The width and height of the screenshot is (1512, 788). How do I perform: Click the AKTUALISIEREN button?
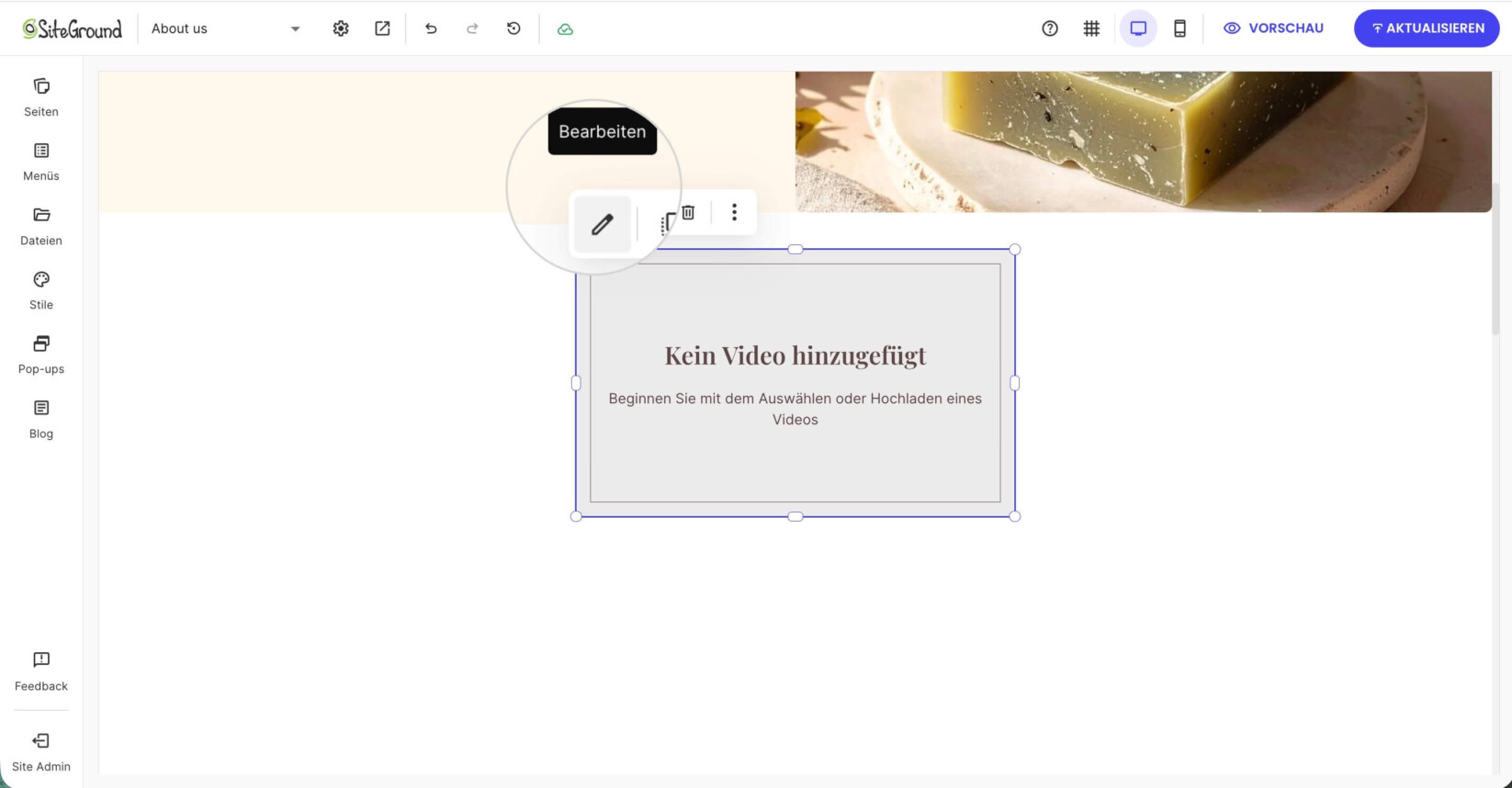tap(1427, 28)
